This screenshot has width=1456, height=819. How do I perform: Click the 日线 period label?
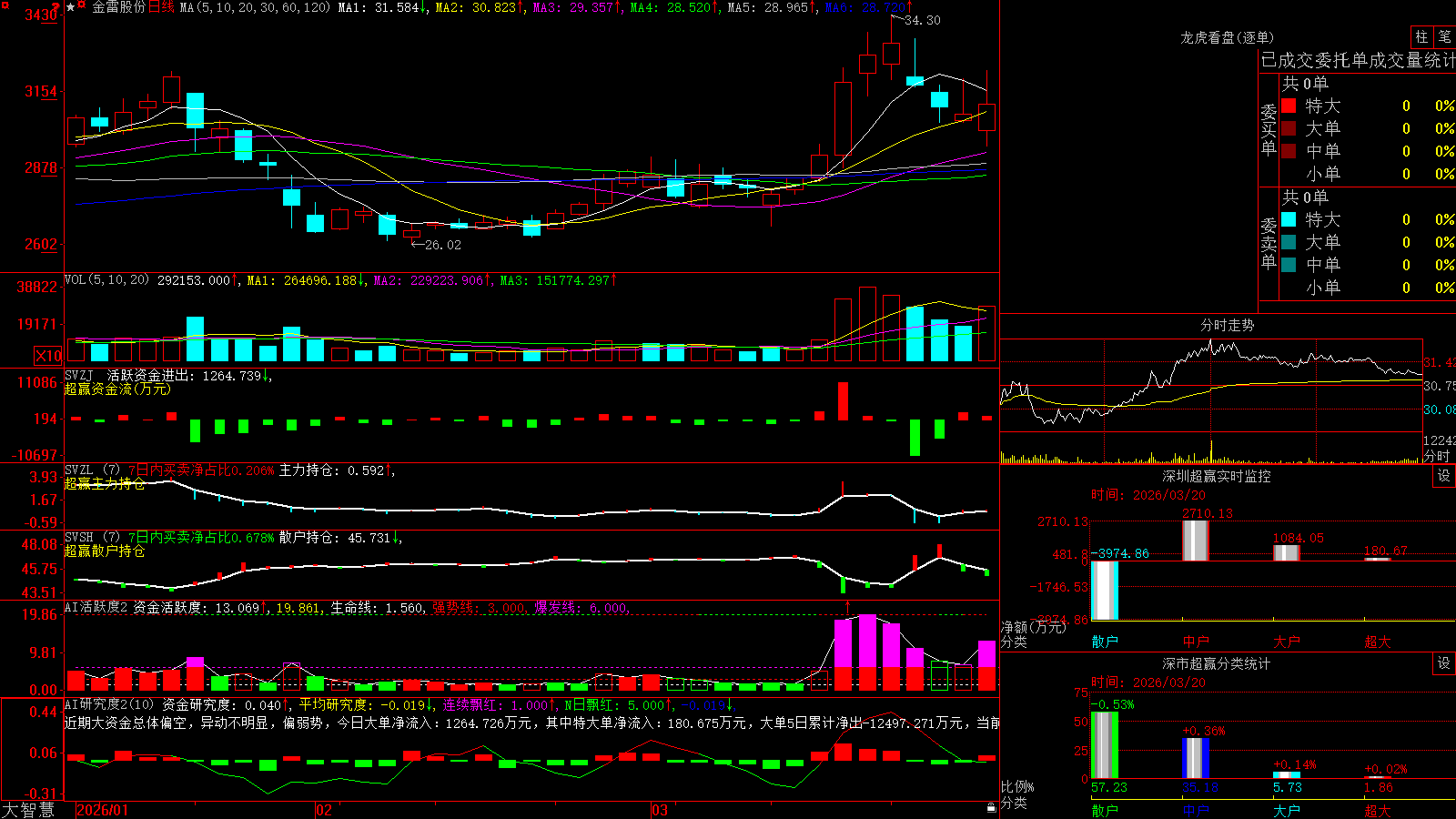[161, 7]
